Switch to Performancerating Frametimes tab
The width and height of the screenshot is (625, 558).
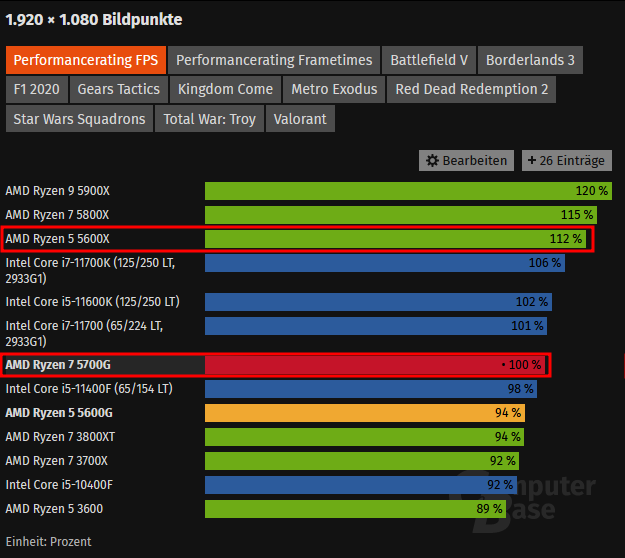click(274, 60)
